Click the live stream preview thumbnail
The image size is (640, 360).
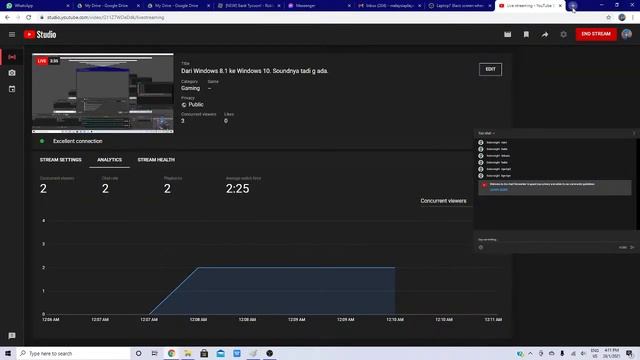[x=103, y=93]
